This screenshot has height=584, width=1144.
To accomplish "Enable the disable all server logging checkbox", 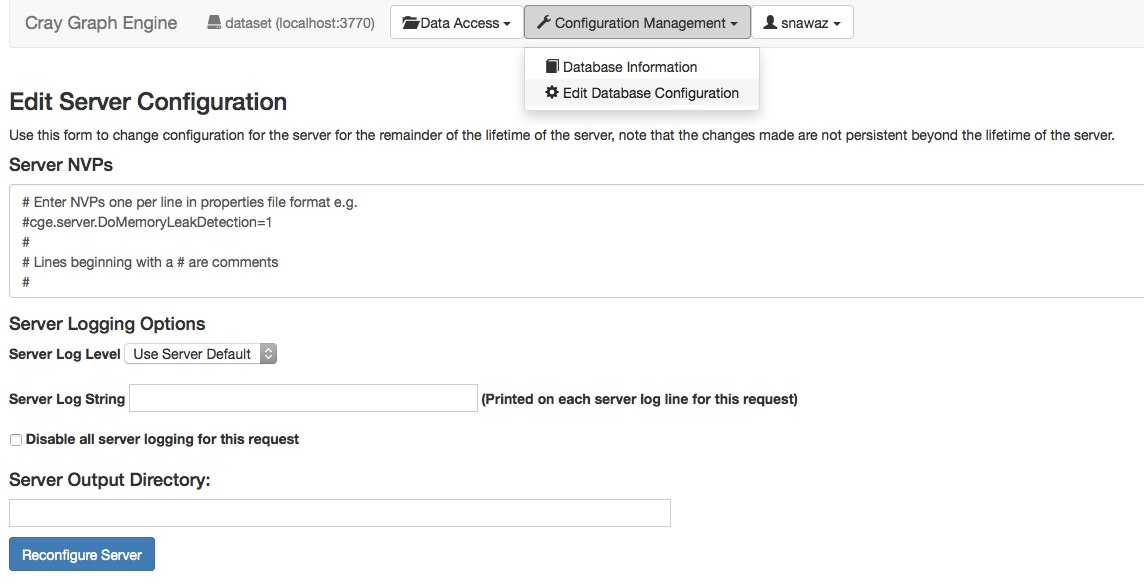I will 15,440.
